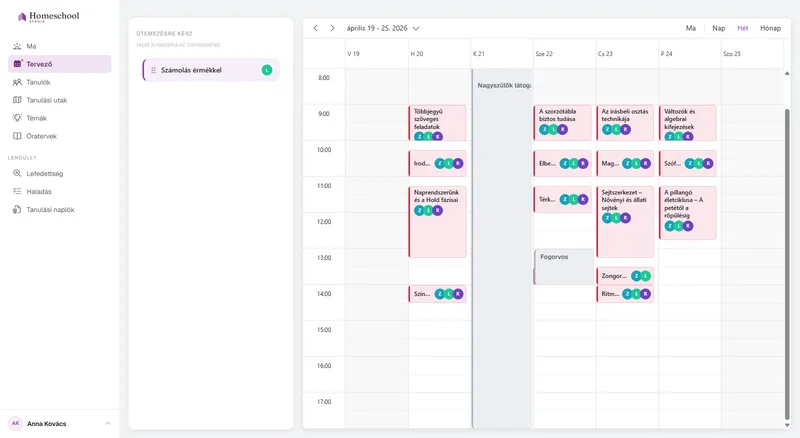Image resolution: width=800 pixels, height=438 pixels.
Task: Open Tanulási utak map icon
Action: (17, 100)
